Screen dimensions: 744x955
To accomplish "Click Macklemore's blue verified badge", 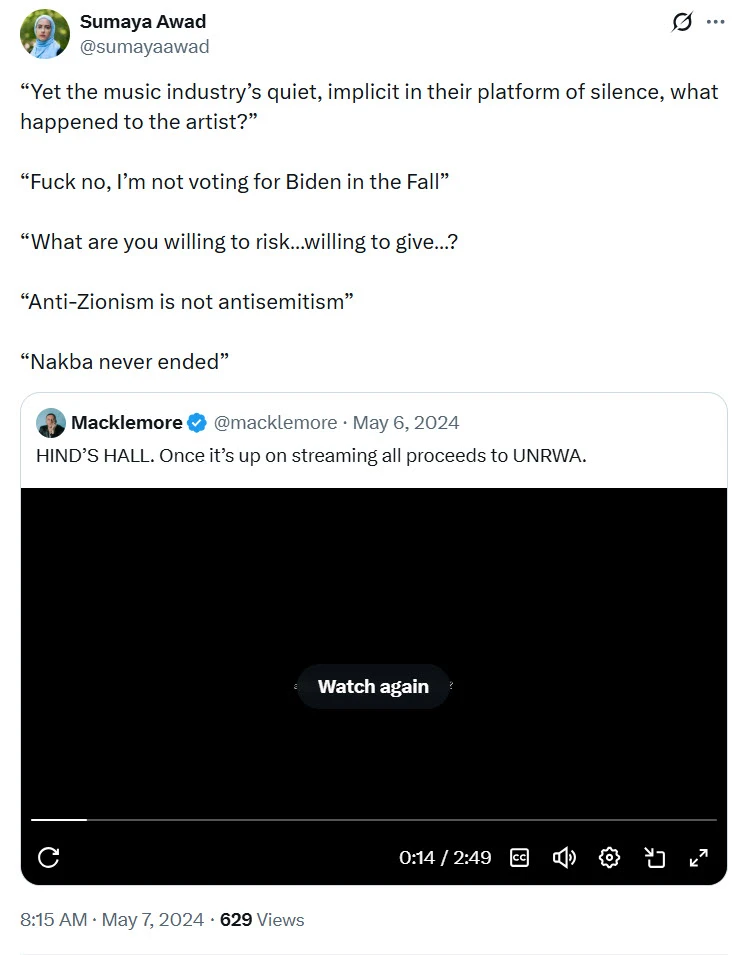I will click(x=197, y=423).
